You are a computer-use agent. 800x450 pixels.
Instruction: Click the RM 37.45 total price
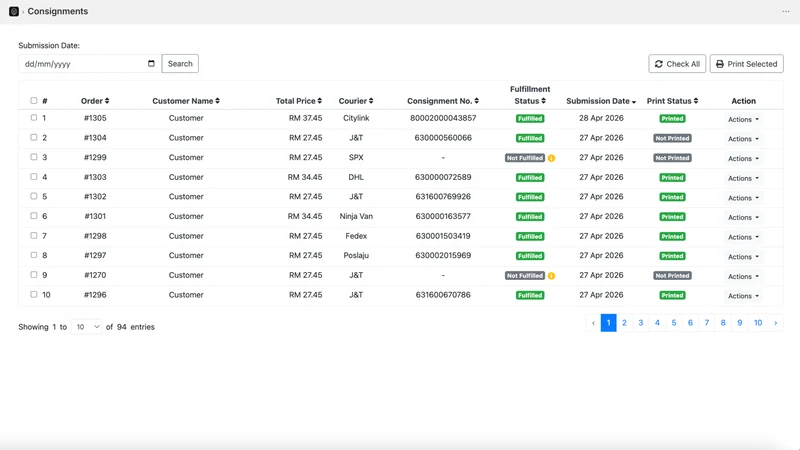(305, 118)
